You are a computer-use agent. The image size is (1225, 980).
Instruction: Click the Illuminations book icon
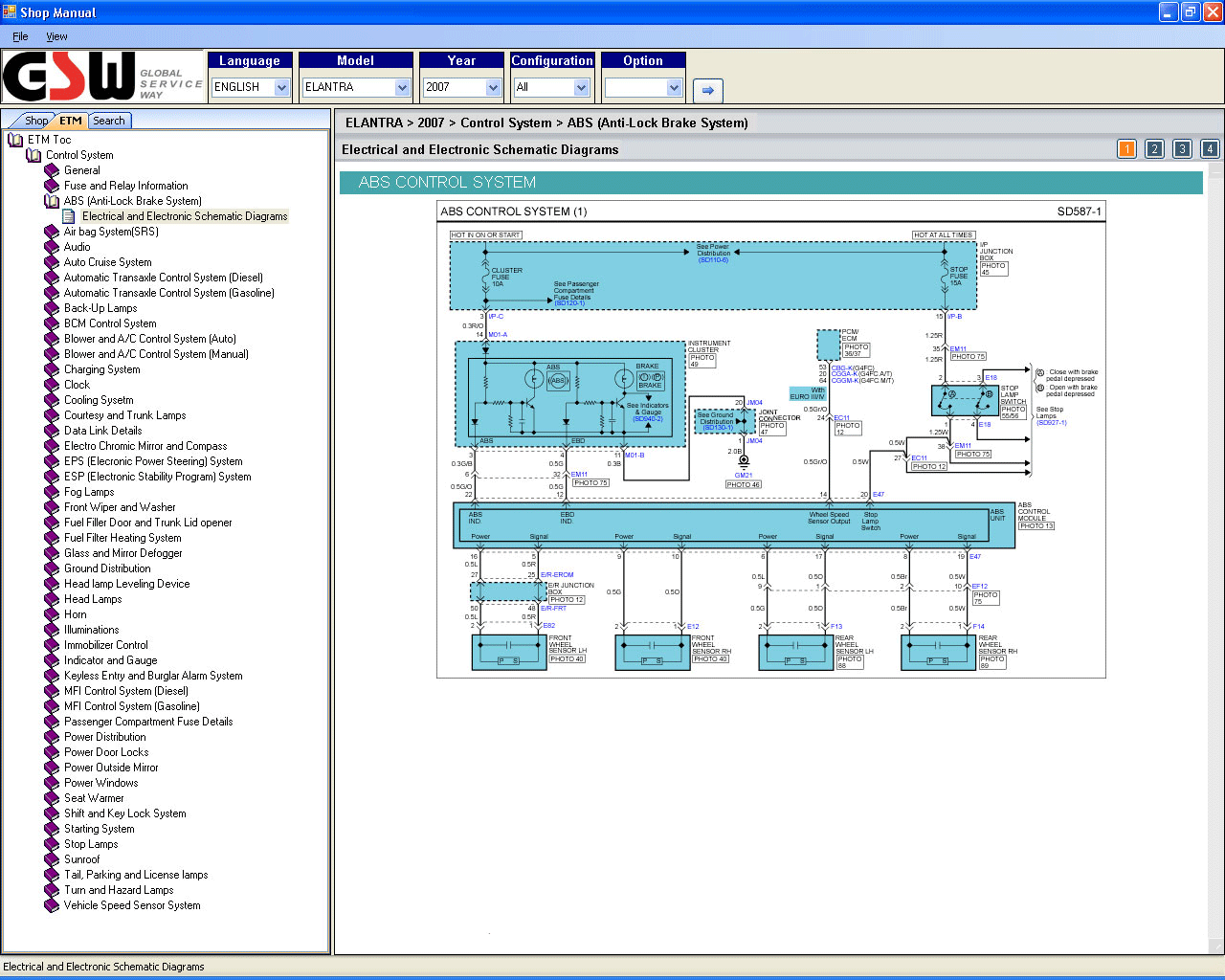(x=52, y=630)
